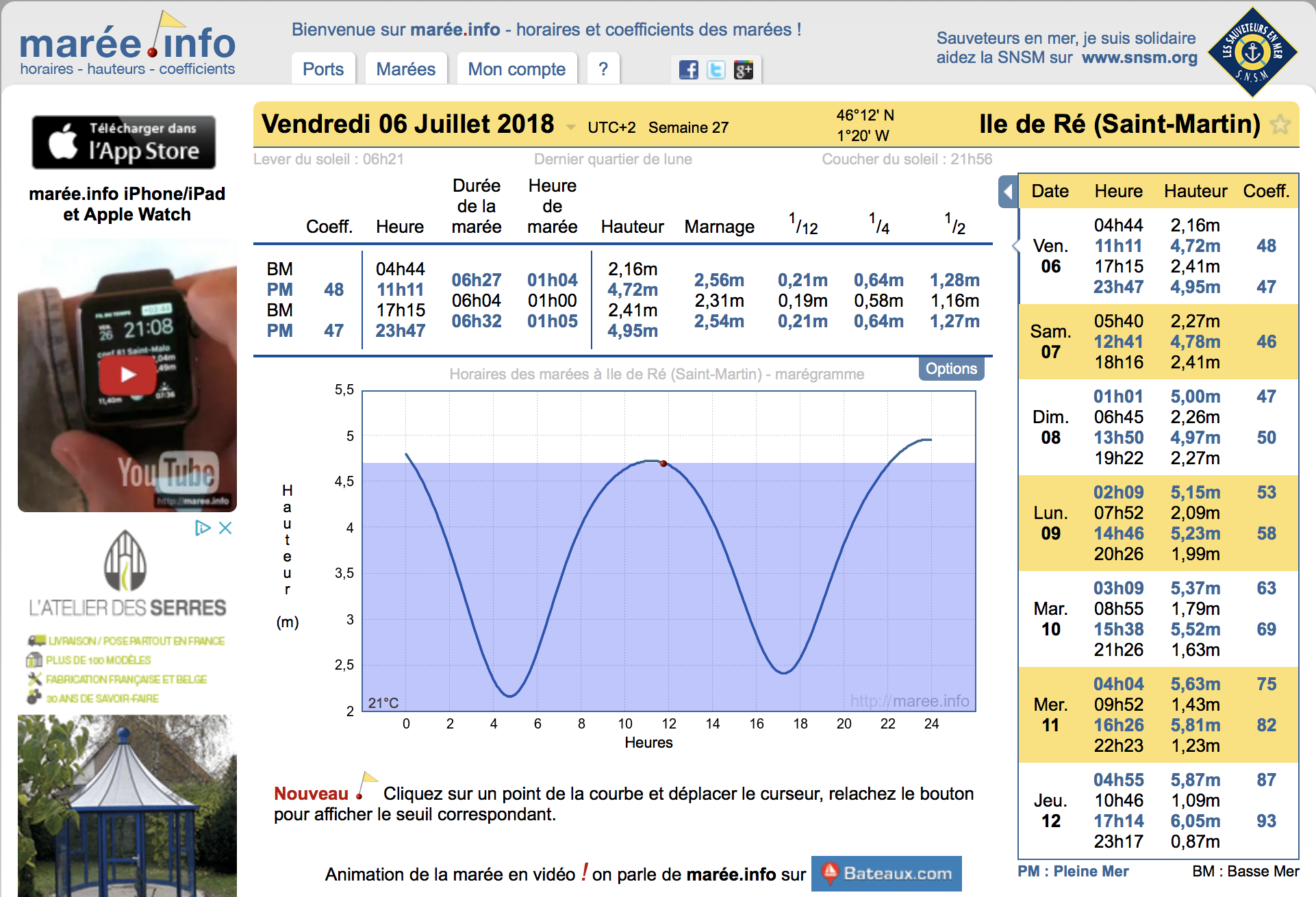Click the Coeff. header in weekly table
Viewport: 1316px width, 897px height.
(x=1266, y=191)
